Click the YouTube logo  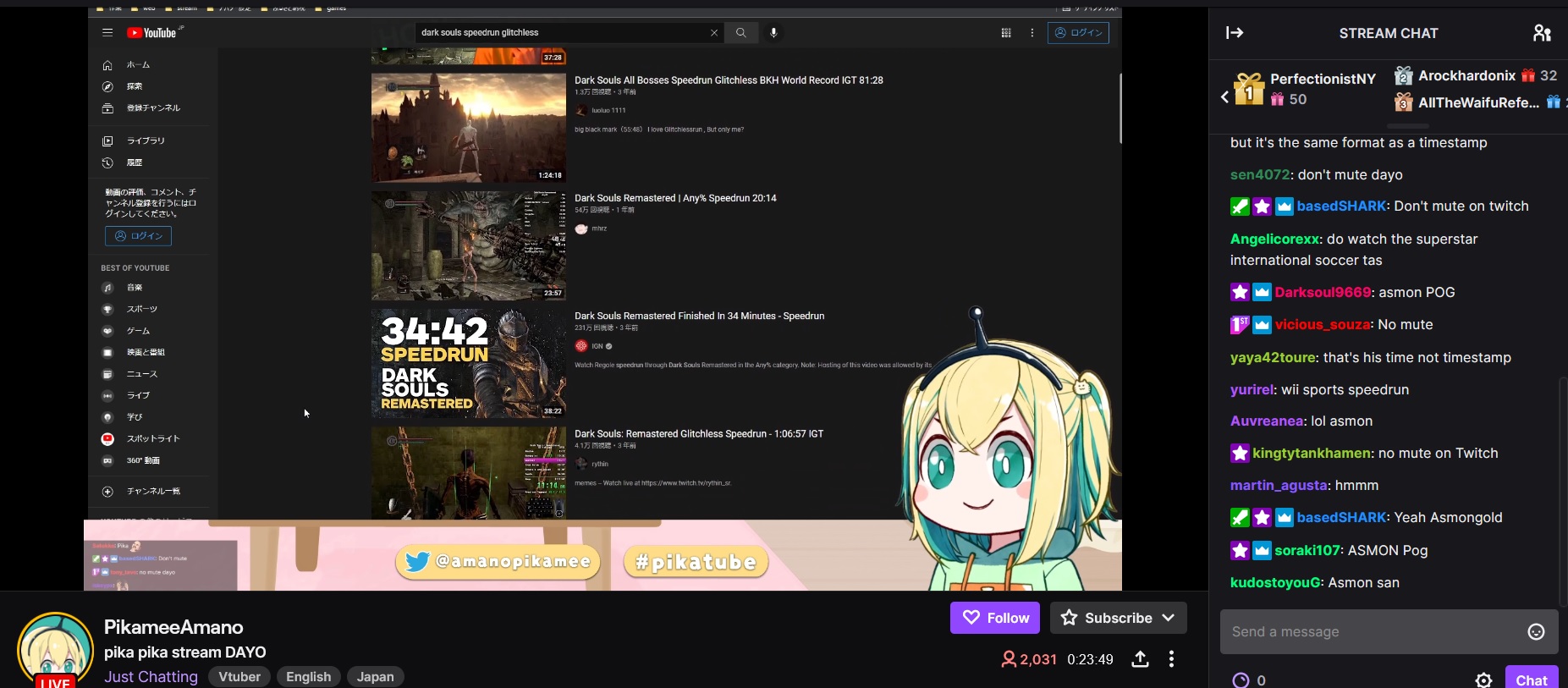[x=152, y=33]
